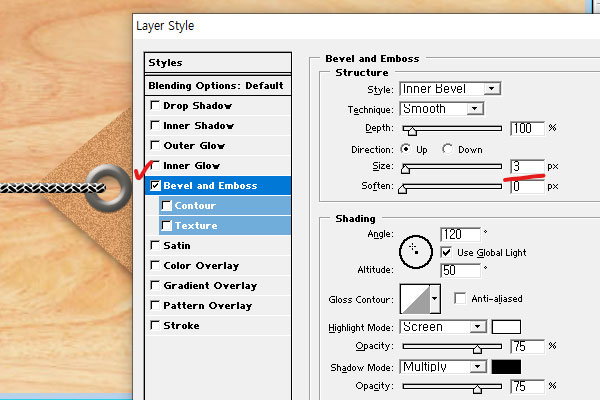
Task: Click the Soften value field
Action: [x=527, y=186]
